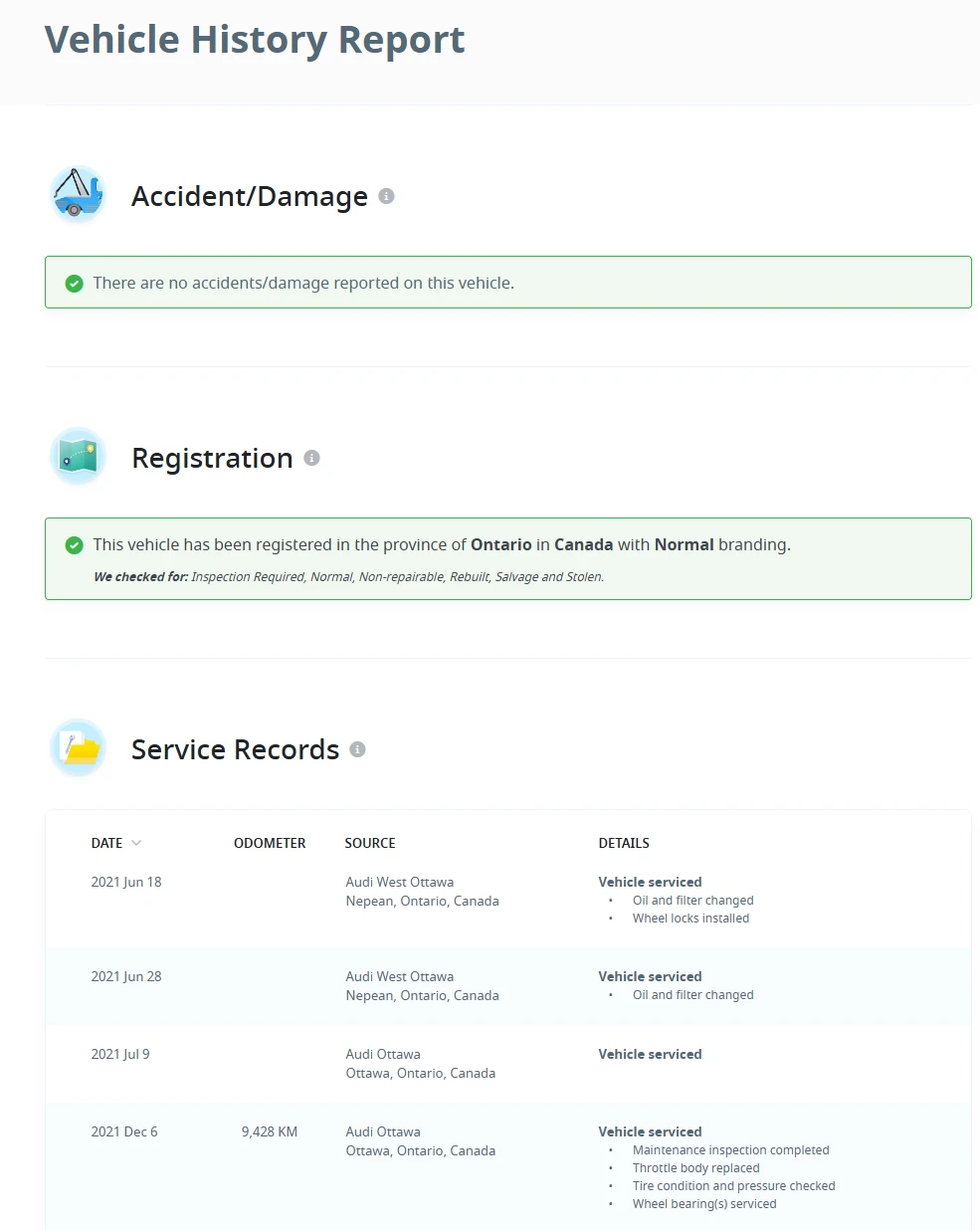Viewport: 980px width, 1230px height.
Task: Click the Registration map icon
Action: (78, 456)
